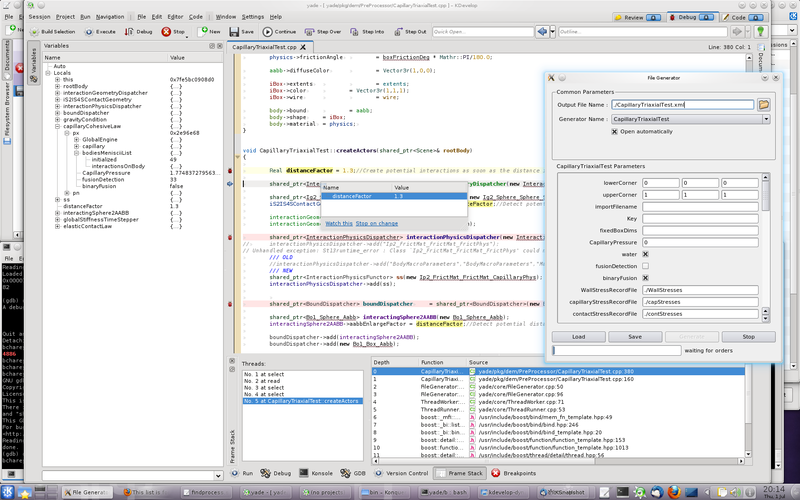800x500 pixels.
Task: Click the green lightbulb icon in toolbar
Action: tap(761, 32)
